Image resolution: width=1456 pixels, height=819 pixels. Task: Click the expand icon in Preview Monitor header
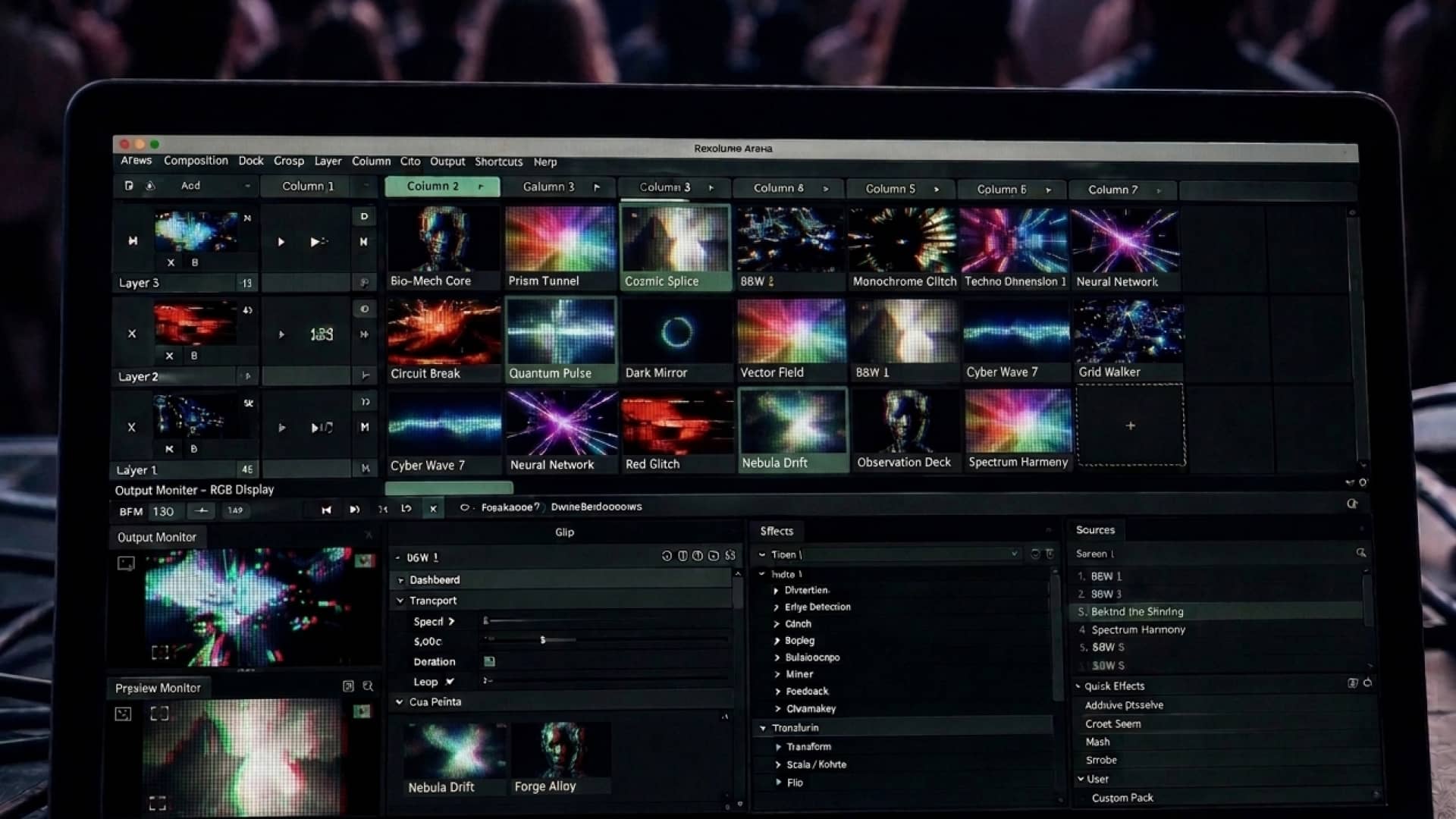348,686
